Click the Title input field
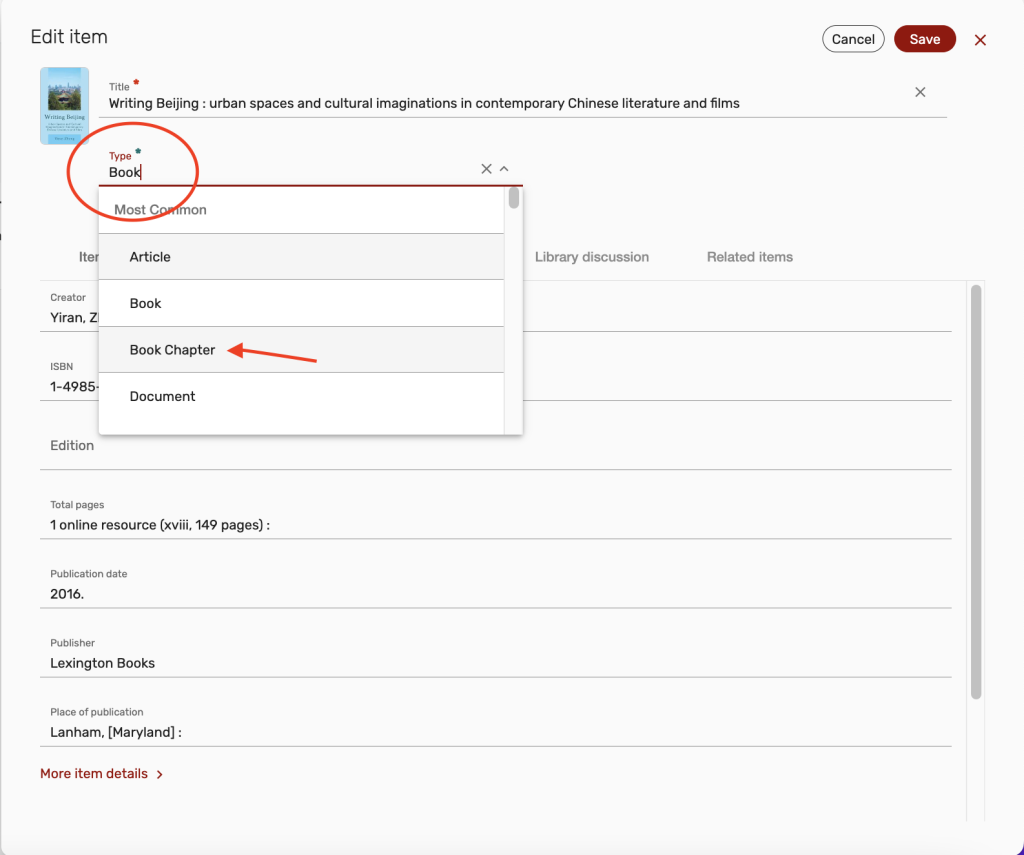Viewport: 1024px width, 855px height. tap(500, 103)
